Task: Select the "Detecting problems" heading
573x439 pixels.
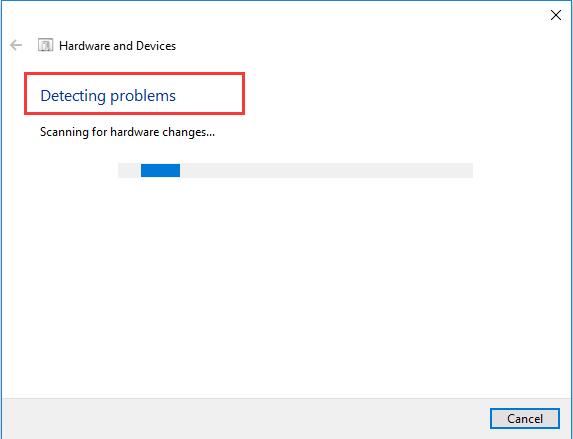Action: [108, 96]
